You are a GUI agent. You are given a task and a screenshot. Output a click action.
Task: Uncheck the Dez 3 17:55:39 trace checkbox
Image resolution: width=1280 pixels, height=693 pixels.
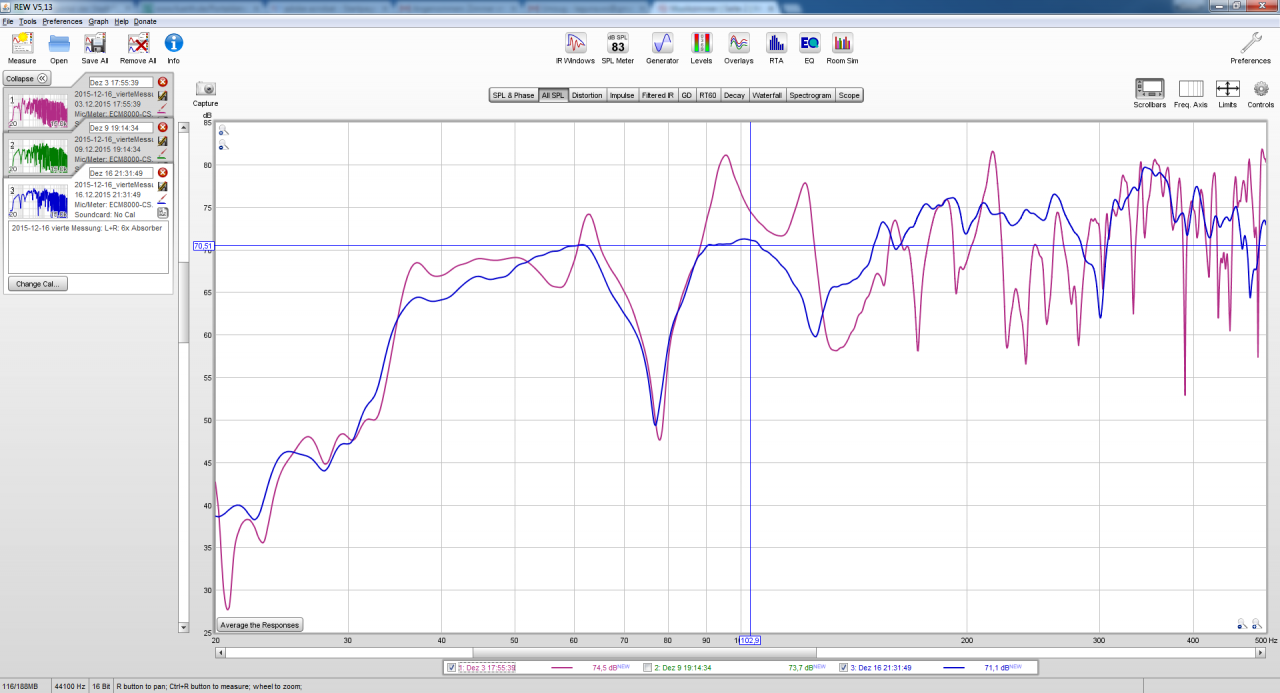(452, 667)
